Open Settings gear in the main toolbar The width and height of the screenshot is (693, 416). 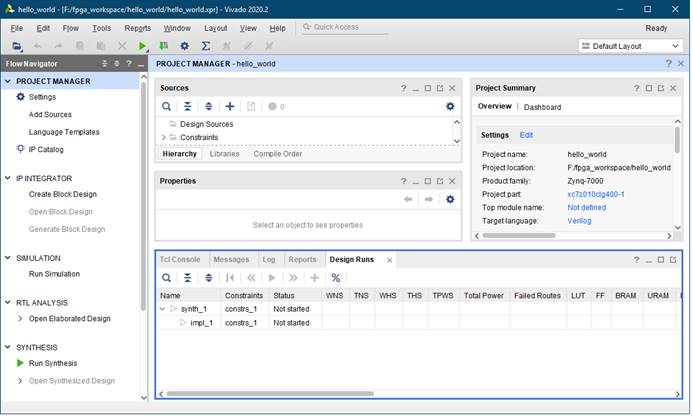[184, 46]
